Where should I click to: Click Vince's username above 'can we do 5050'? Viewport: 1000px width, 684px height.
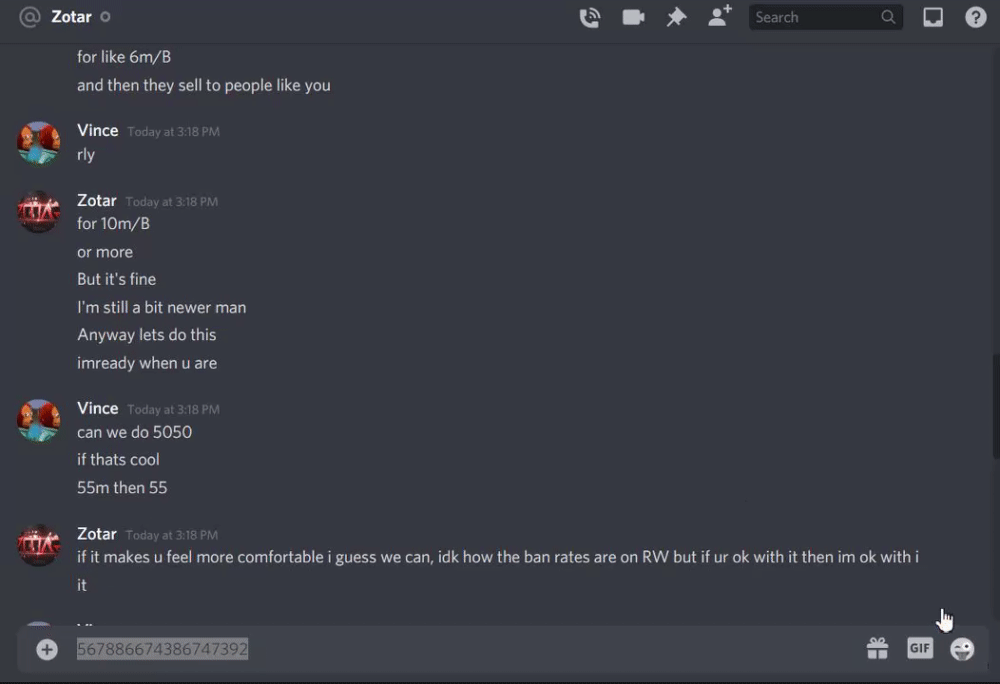(98, 409)
